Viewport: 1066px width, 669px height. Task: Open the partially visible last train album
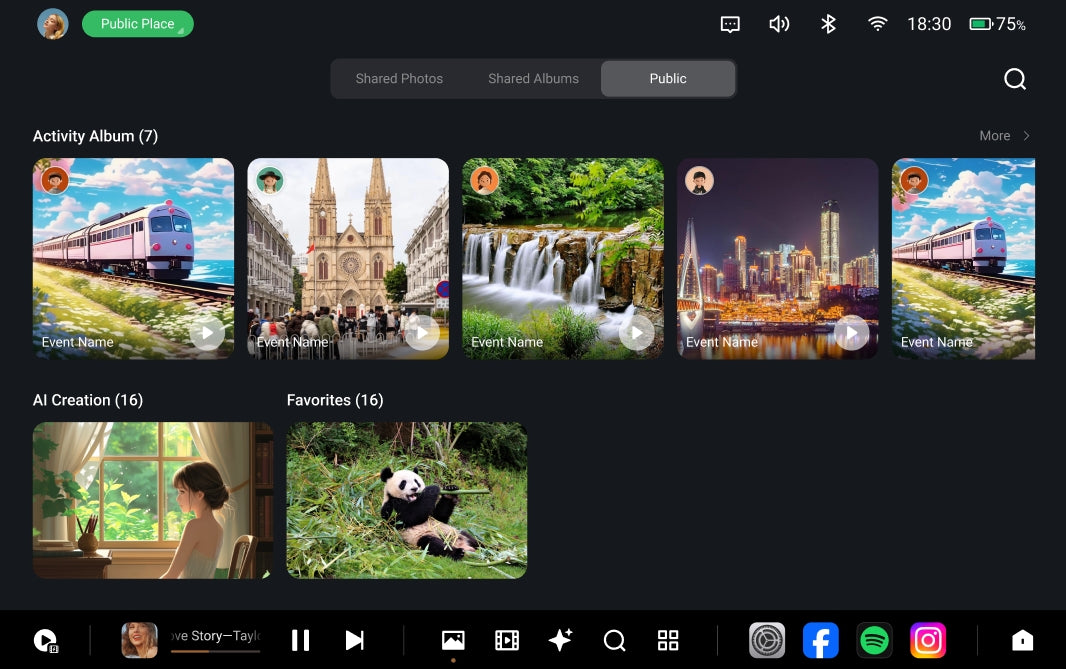963,258
